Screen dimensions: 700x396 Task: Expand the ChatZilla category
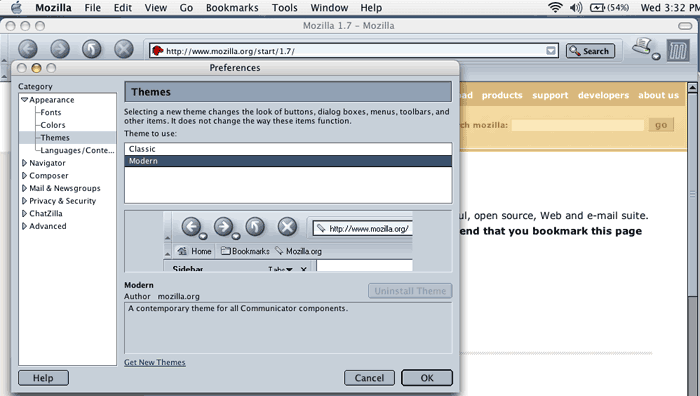pos(24,213)
